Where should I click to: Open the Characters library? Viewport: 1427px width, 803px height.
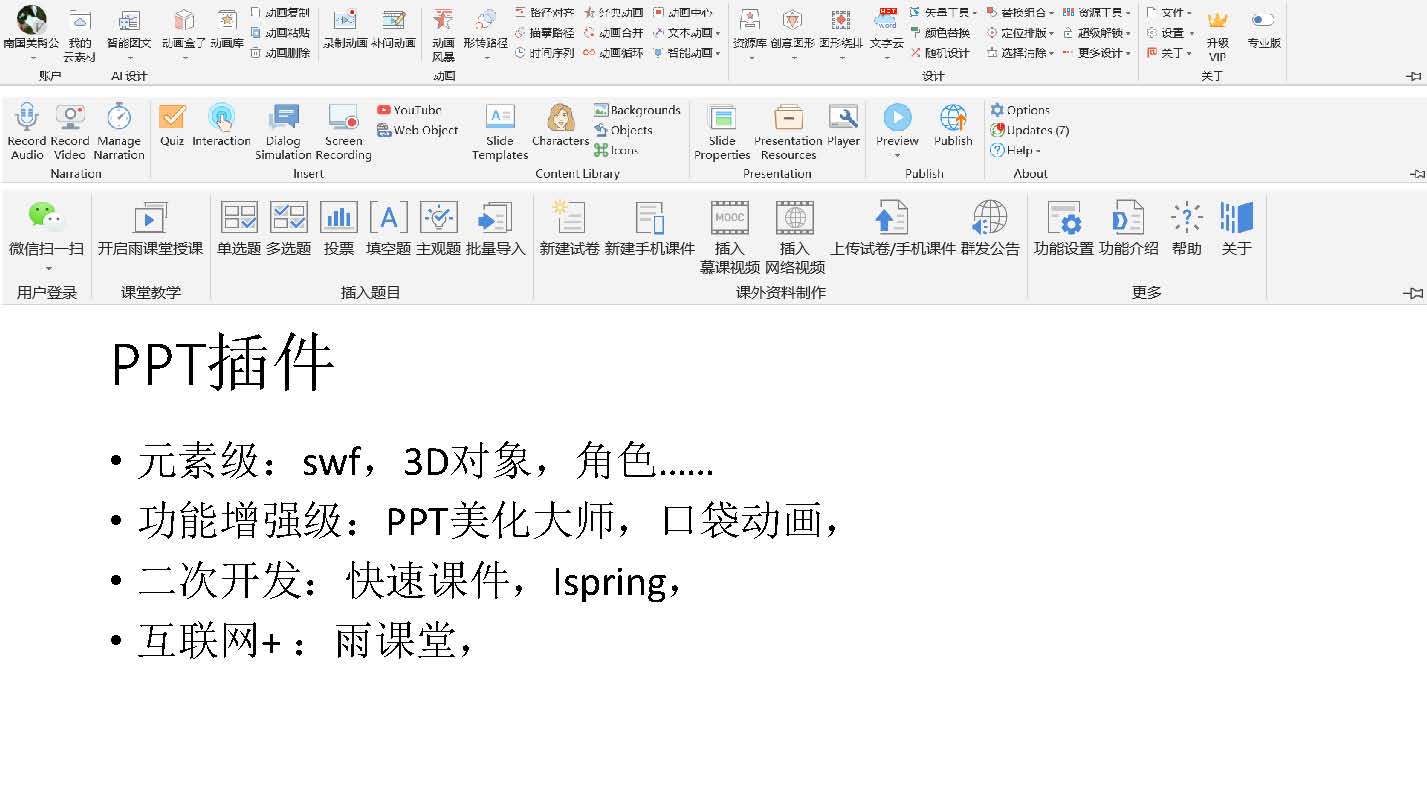(x=560, y=118)
